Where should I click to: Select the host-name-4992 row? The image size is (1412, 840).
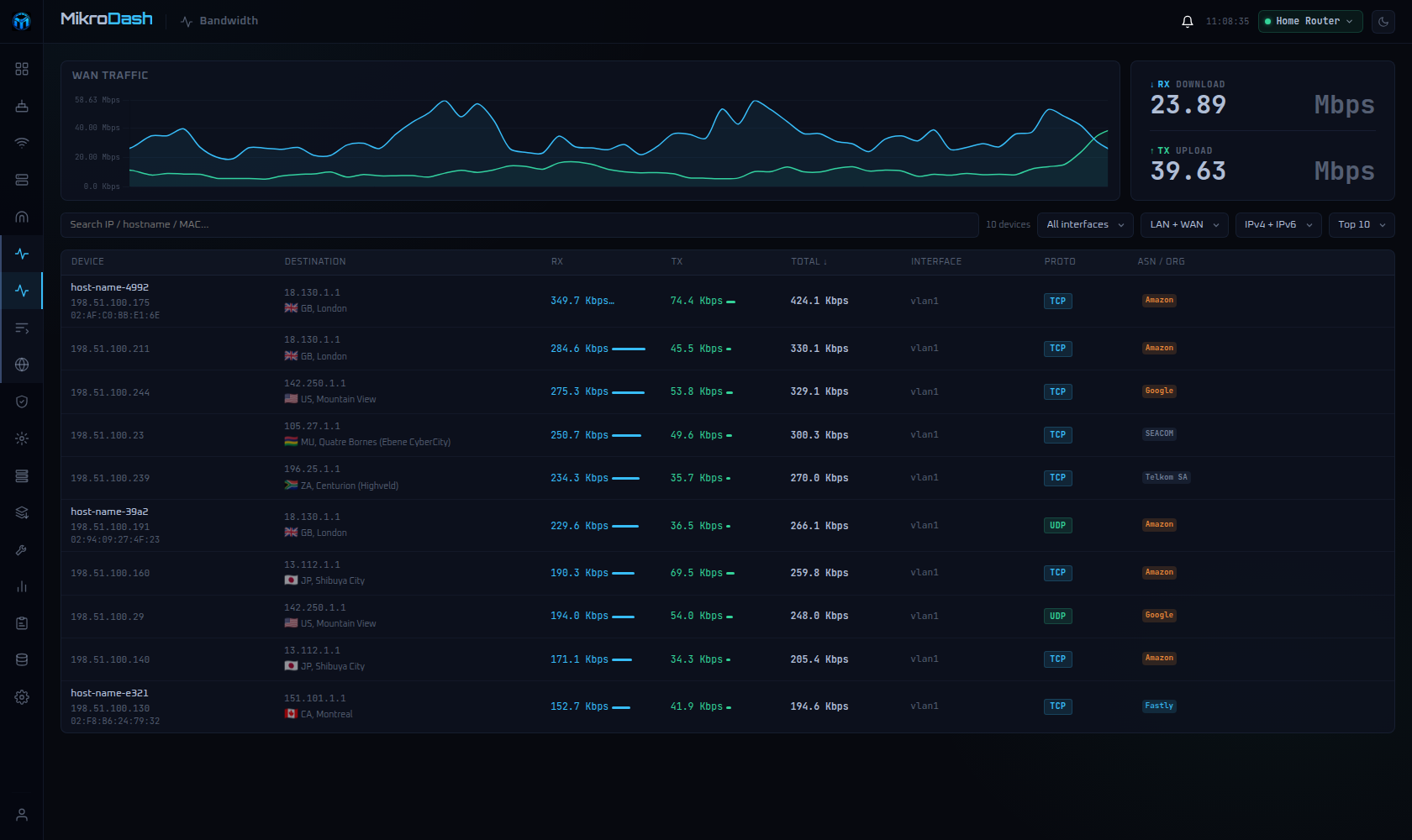(x=727, y=301)
